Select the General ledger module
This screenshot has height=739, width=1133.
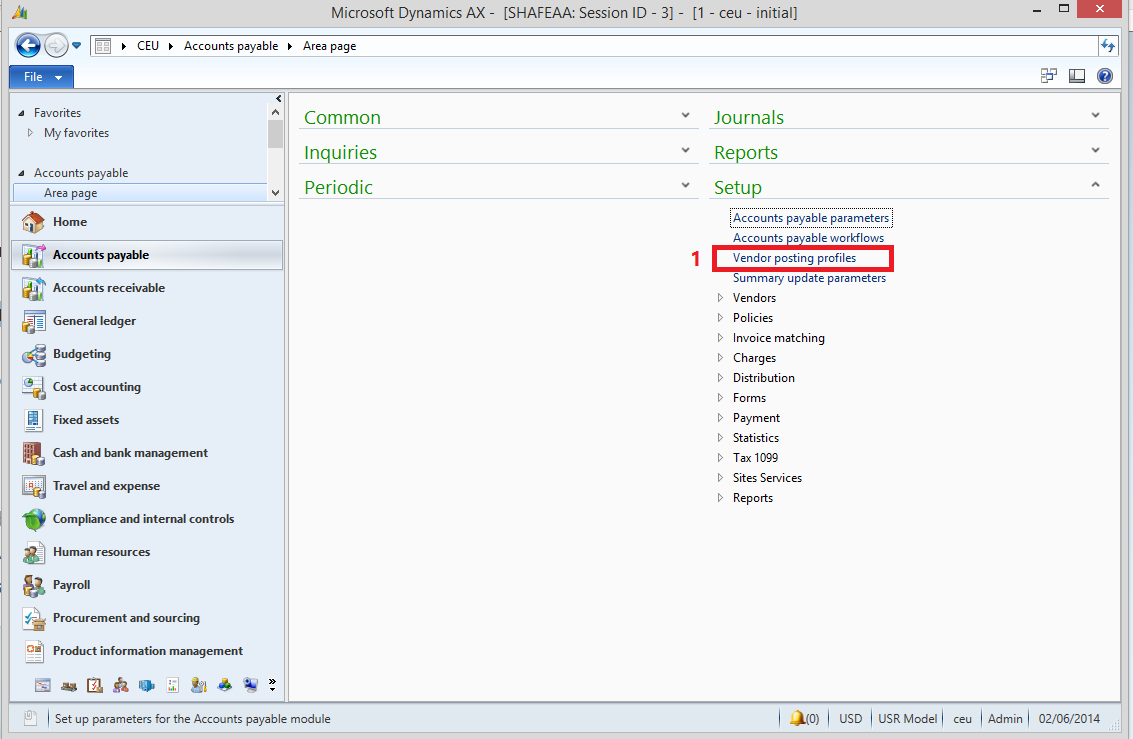pyautogui.click(x=95, y=320)
